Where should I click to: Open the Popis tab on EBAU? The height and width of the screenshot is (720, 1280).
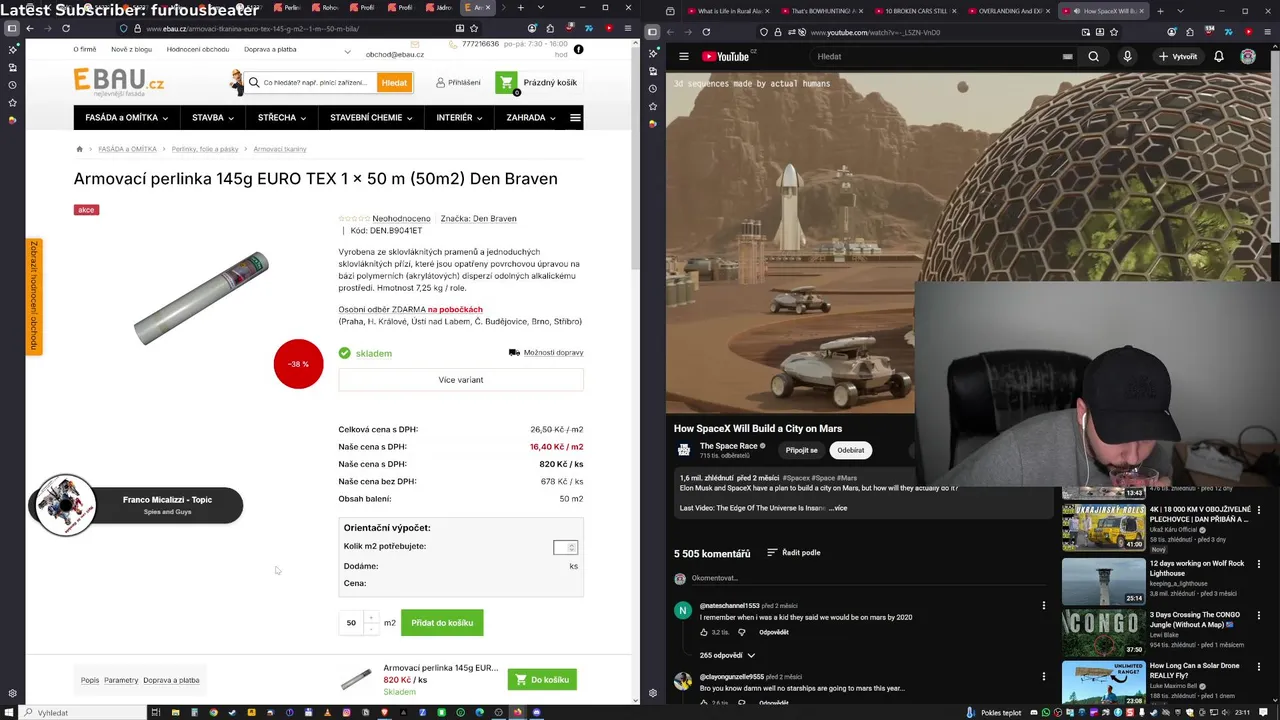[x=90, y=680]
